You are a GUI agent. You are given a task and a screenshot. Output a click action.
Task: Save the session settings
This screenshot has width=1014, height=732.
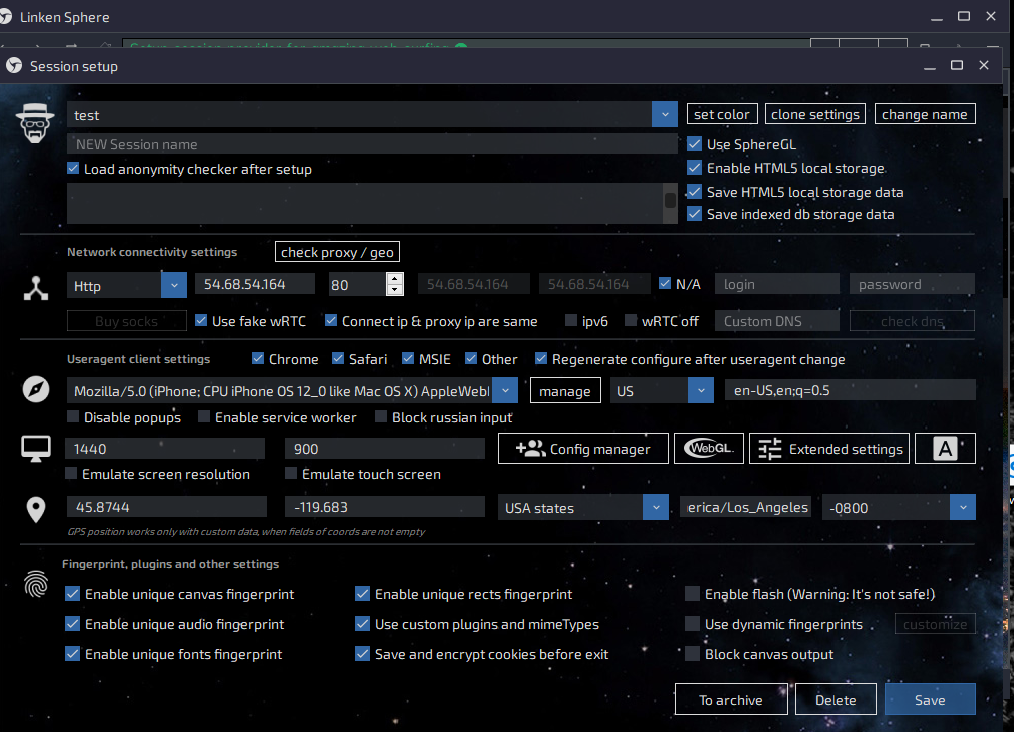click(x=930, y=700)
